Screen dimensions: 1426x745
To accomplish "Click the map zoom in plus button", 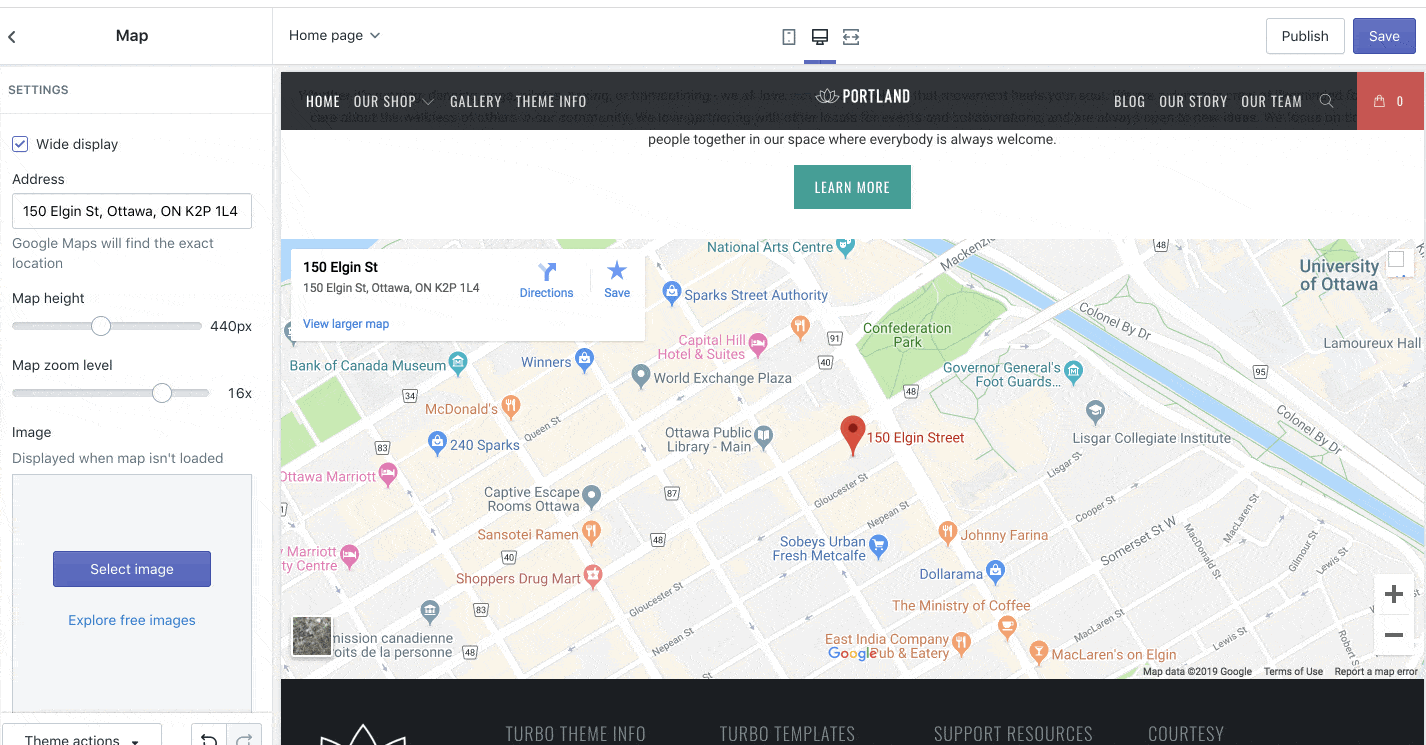I will click(1393, 595).
